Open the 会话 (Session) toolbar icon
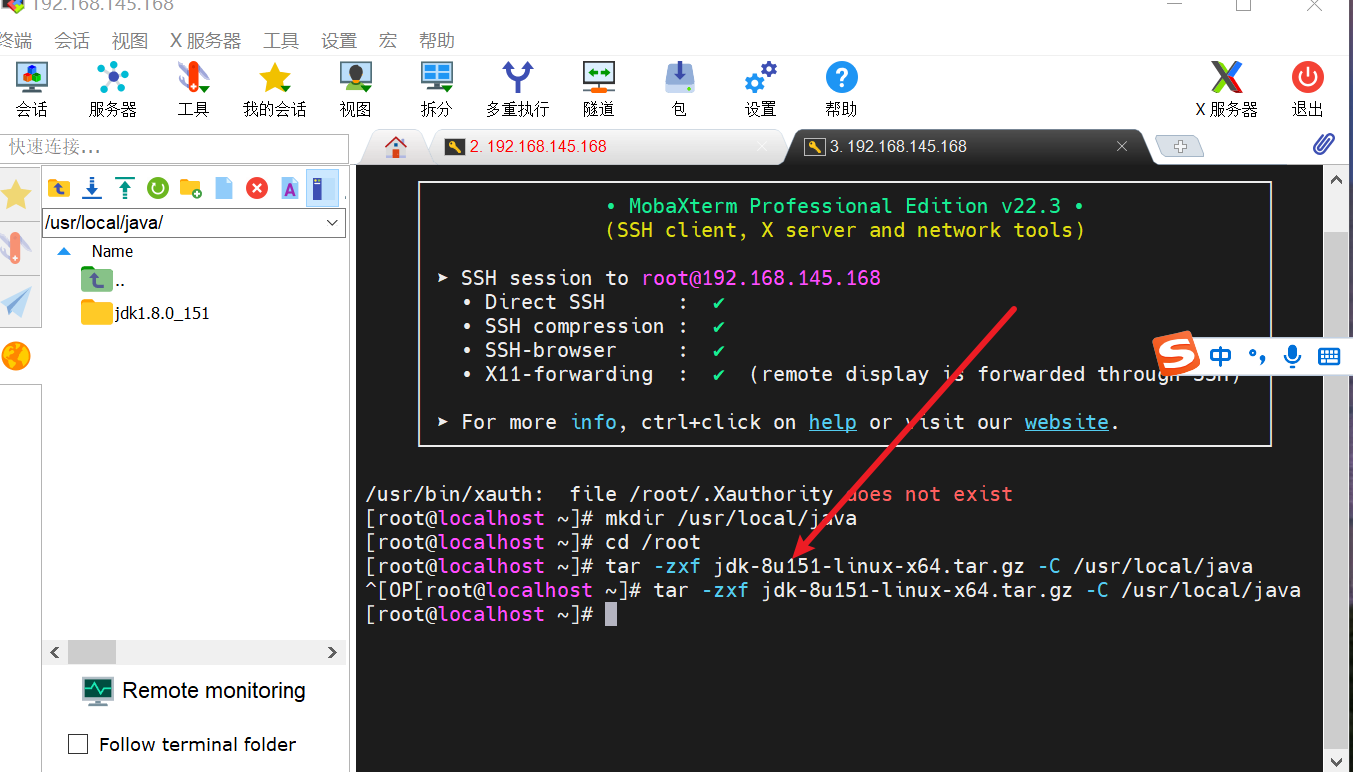 pos(31,89)
